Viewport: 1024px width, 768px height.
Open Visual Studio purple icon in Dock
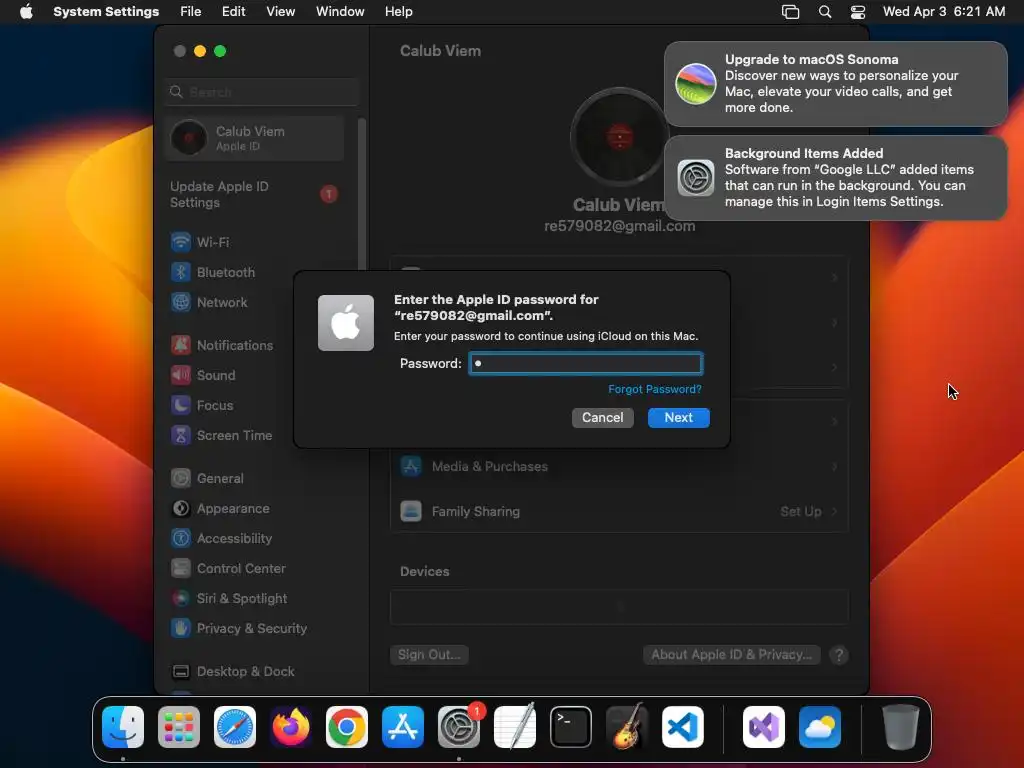763,727
